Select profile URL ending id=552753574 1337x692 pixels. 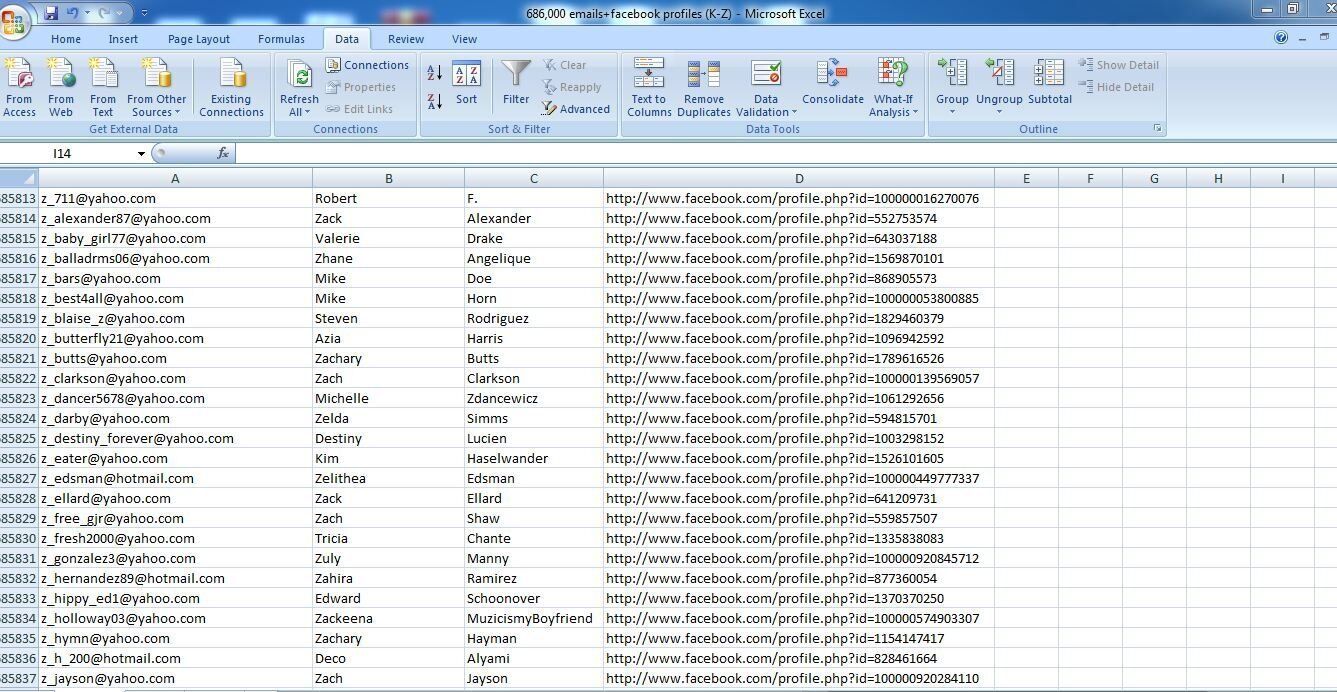pyautogui.click(x=799, y=218)
